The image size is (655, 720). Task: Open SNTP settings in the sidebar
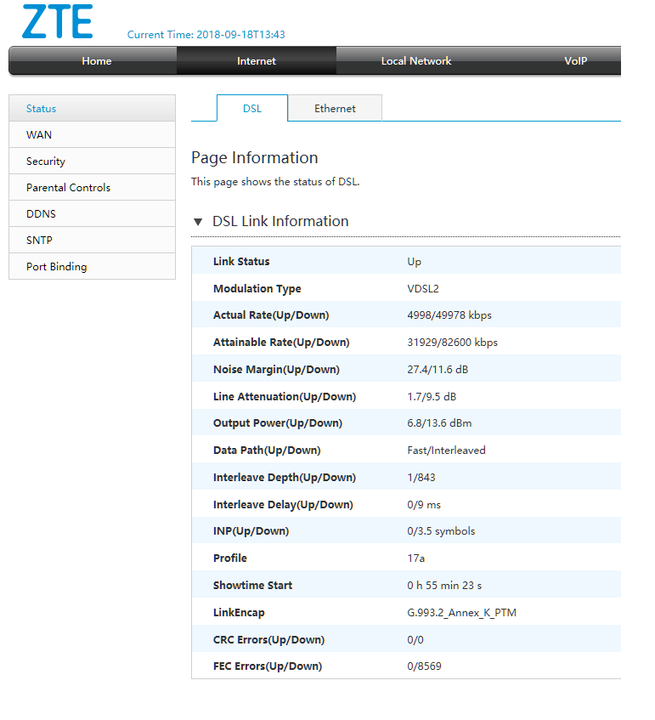point(40,240)
